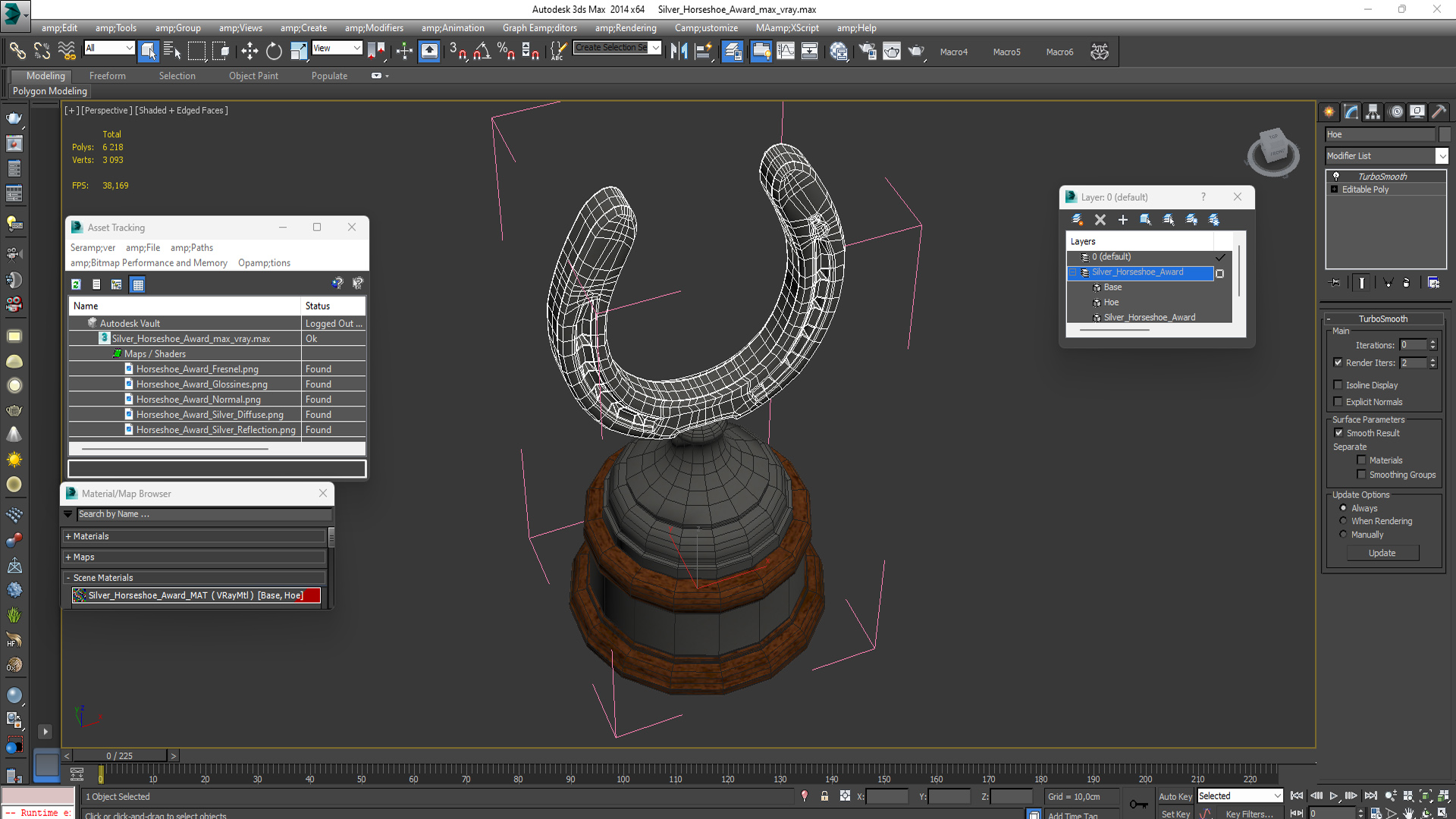Open the Rendering menu

coord(626,28)
